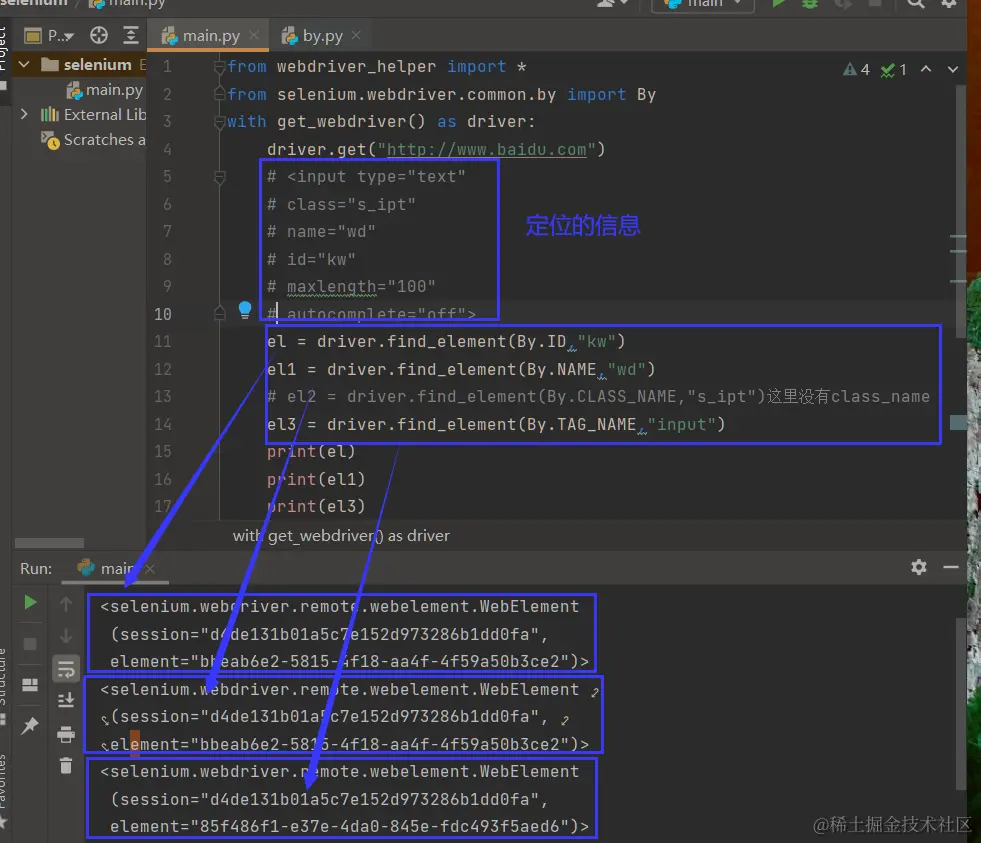
Task: Rerun main with green play button
Action: click(x=29, y=603)
